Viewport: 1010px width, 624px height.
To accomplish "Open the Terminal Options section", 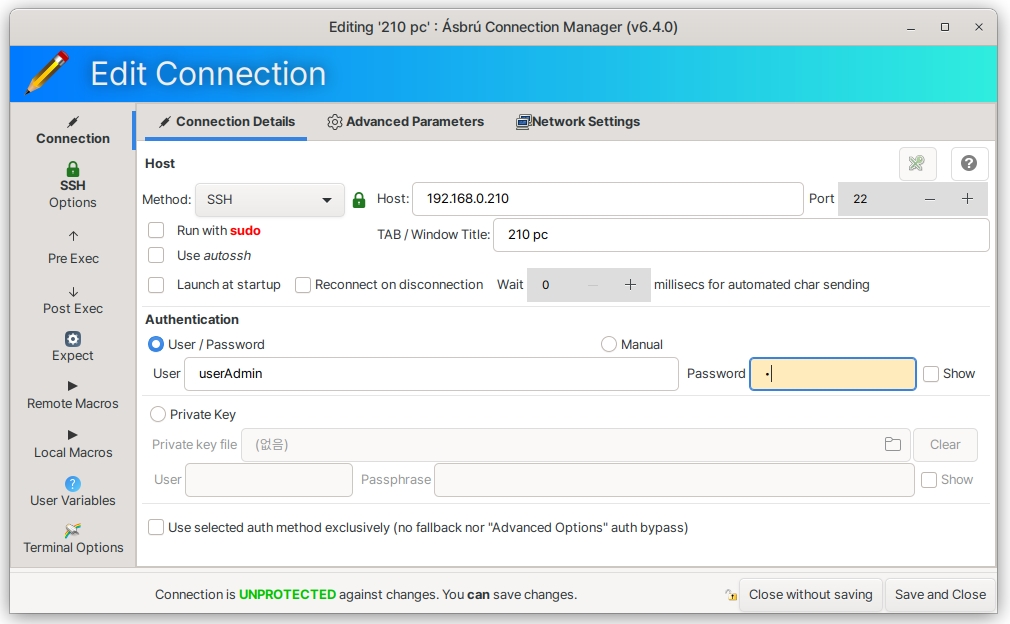I will (73, 538).
